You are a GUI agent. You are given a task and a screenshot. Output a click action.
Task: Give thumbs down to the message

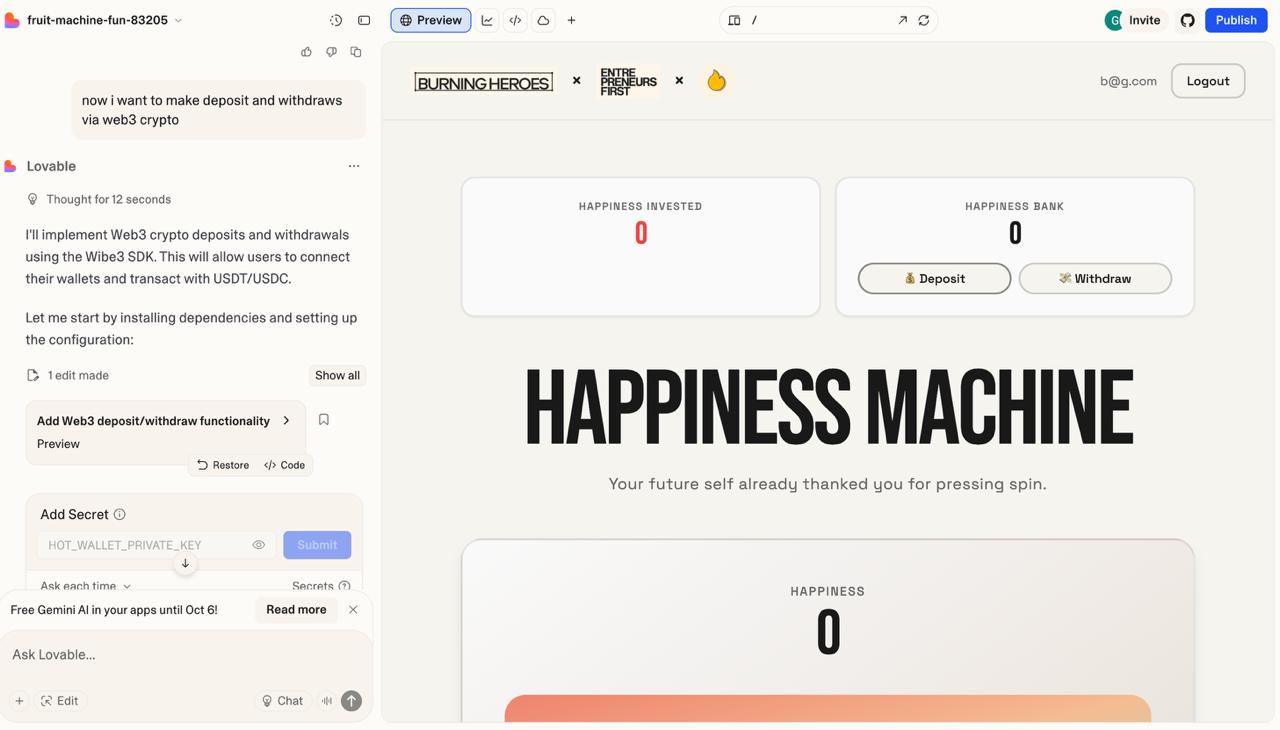pyautogui.click(x=331, y=52)
